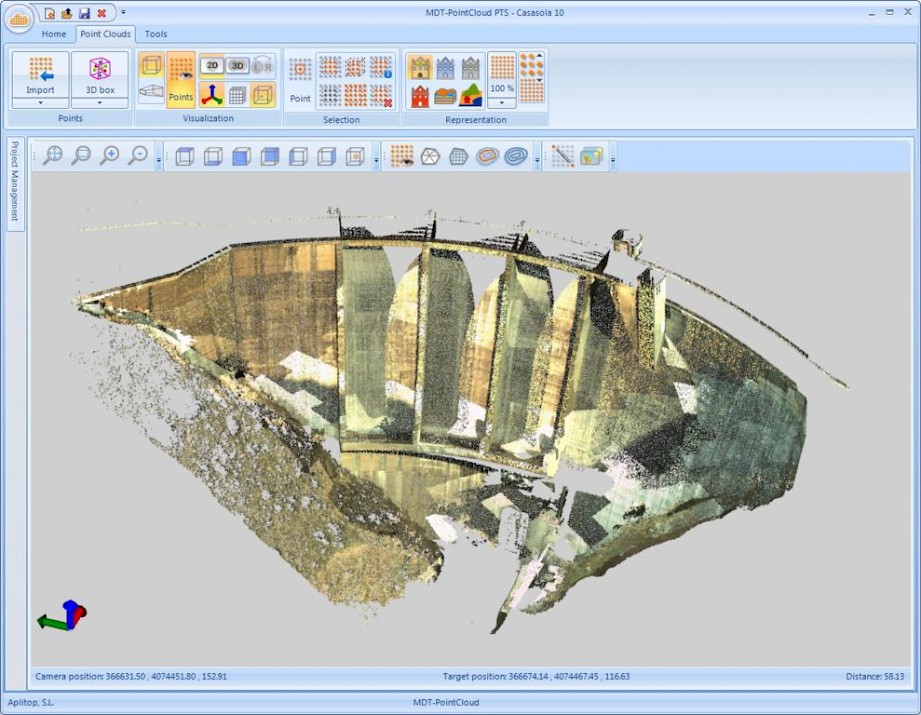Click the zoom out magnifier icon

139,156
